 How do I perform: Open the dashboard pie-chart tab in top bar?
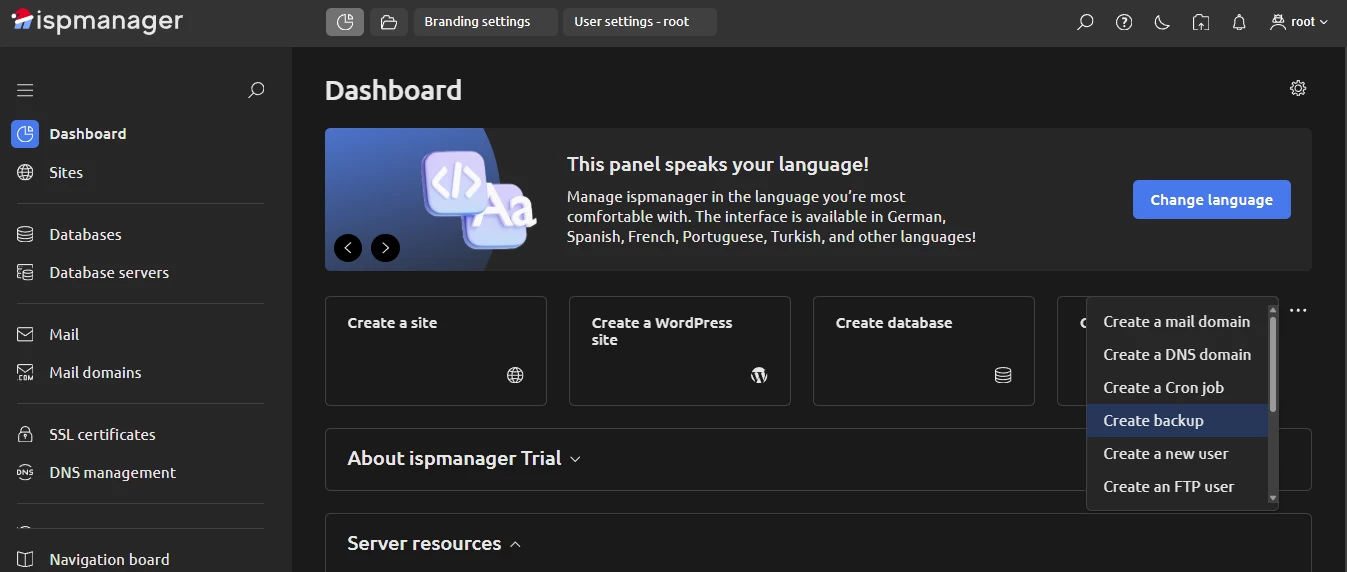point(345,22)
